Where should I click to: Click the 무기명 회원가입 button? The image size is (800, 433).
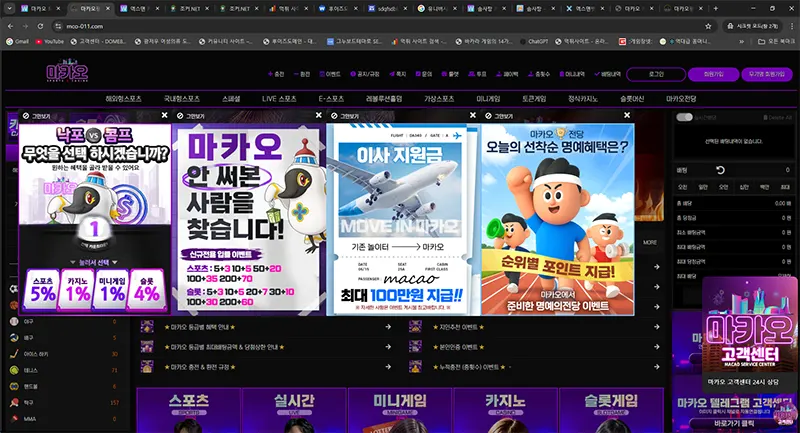767,74
